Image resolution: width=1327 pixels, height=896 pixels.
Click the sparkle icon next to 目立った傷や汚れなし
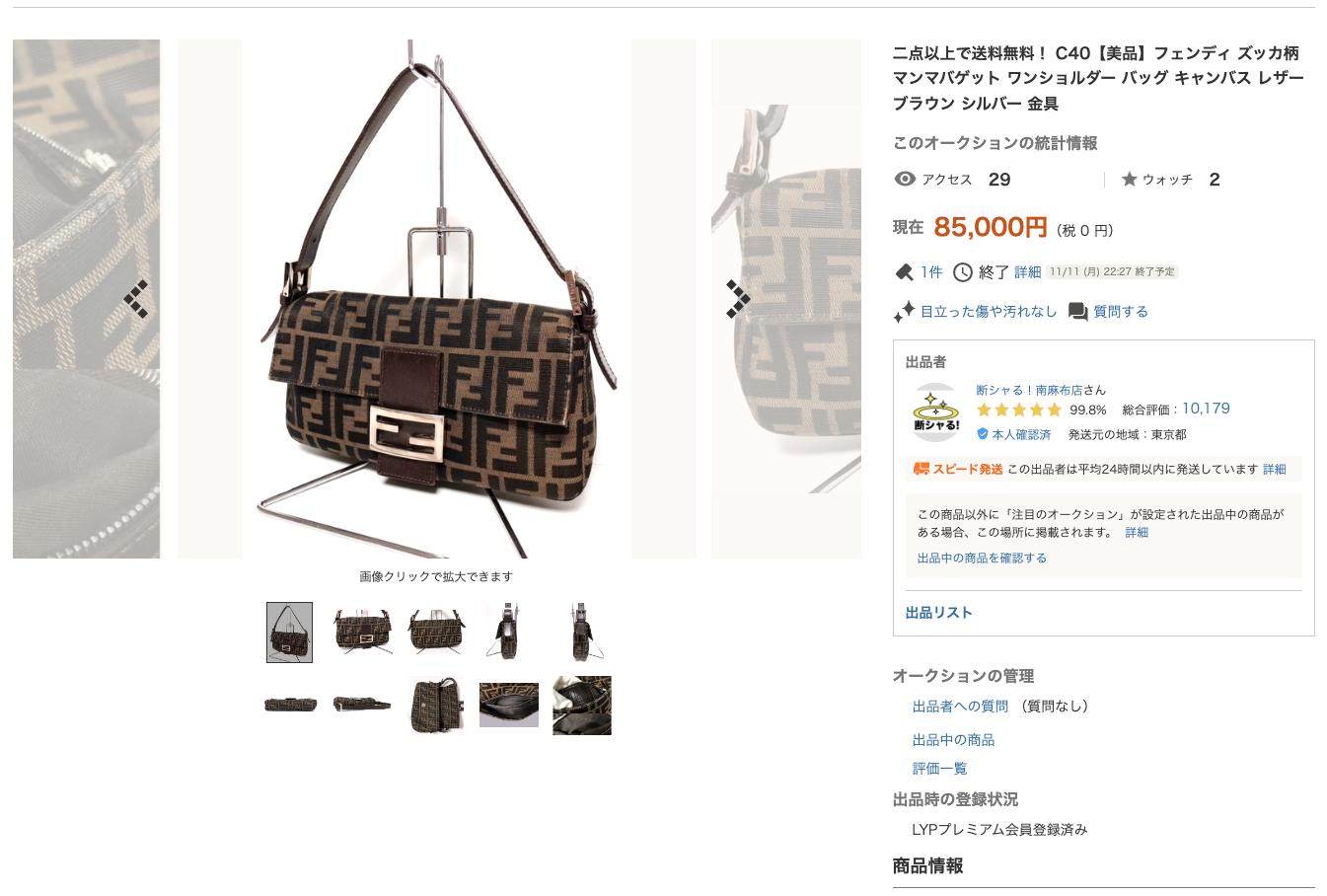click(x=904, y=312)
